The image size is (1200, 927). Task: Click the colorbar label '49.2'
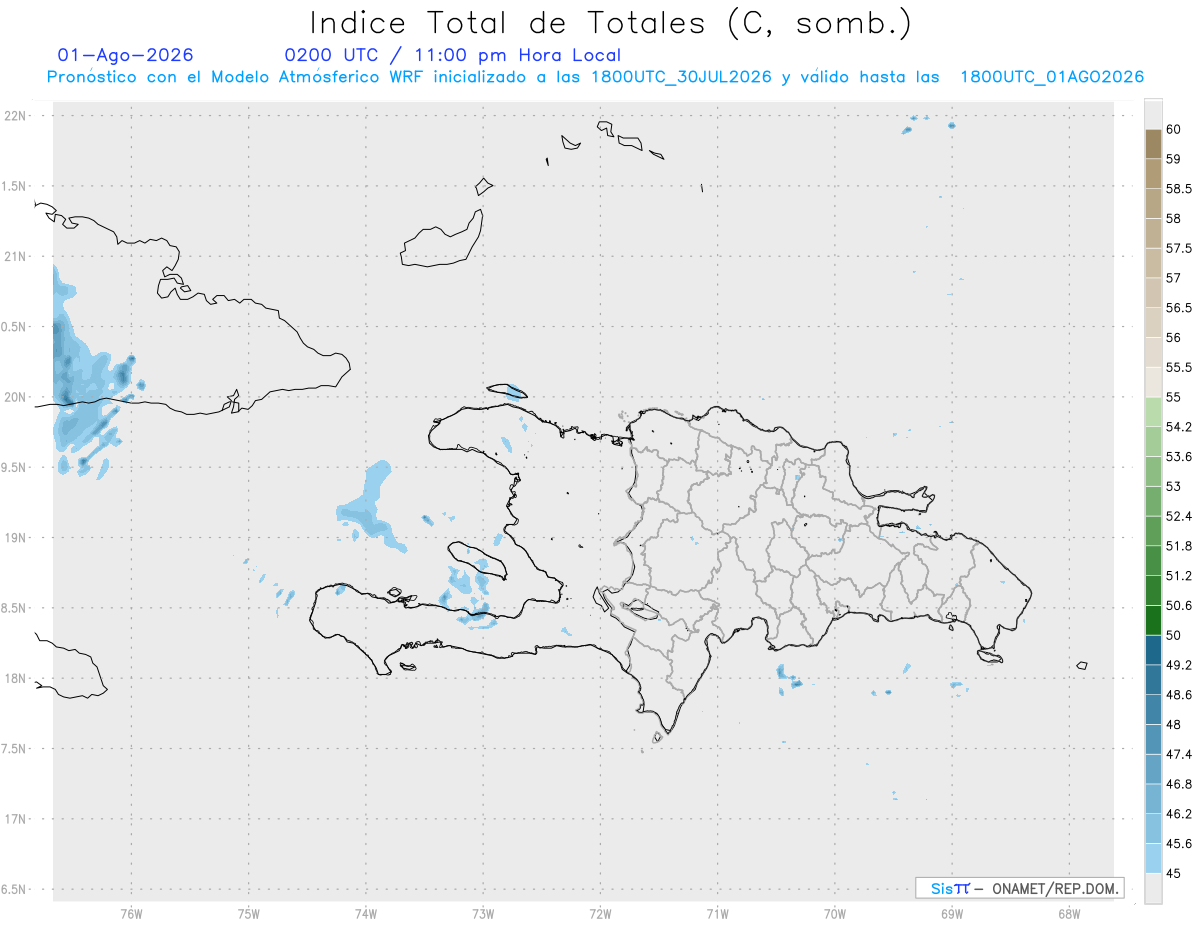point(1179,665)
